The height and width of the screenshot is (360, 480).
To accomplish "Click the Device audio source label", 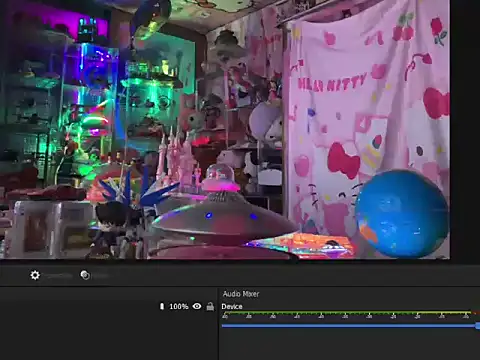I will (232, 306).
